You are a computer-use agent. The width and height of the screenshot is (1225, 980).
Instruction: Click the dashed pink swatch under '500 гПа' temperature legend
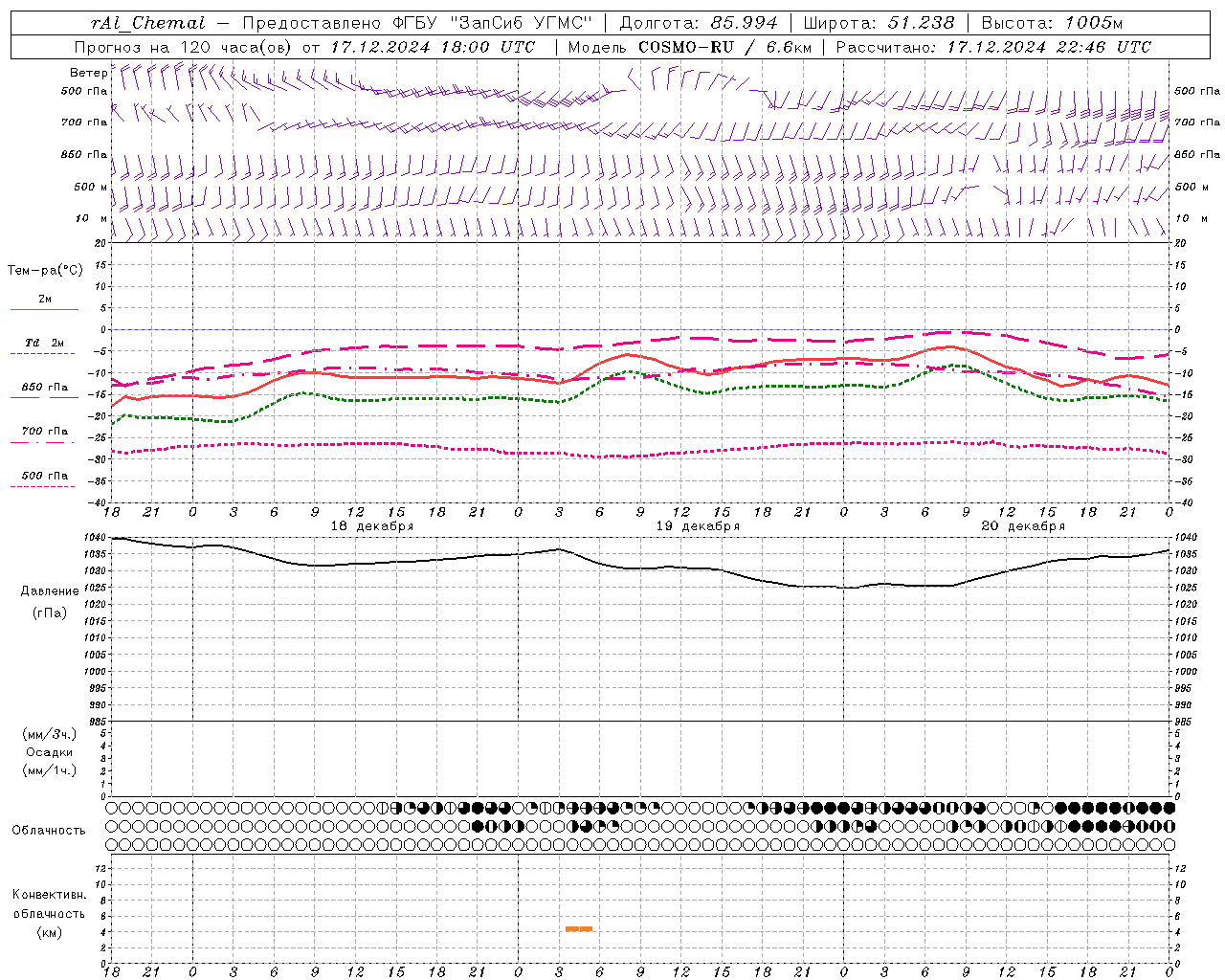tap(43, 486)
